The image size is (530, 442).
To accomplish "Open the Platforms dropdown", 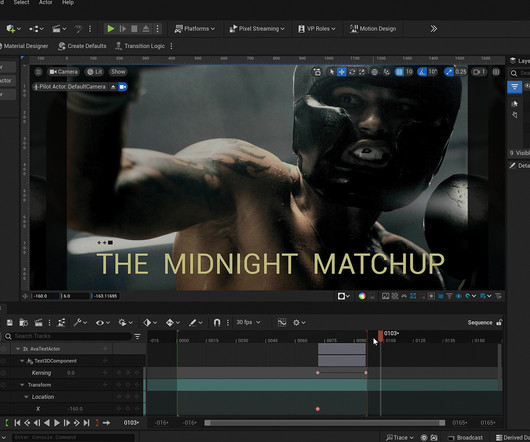I will 195,29.
